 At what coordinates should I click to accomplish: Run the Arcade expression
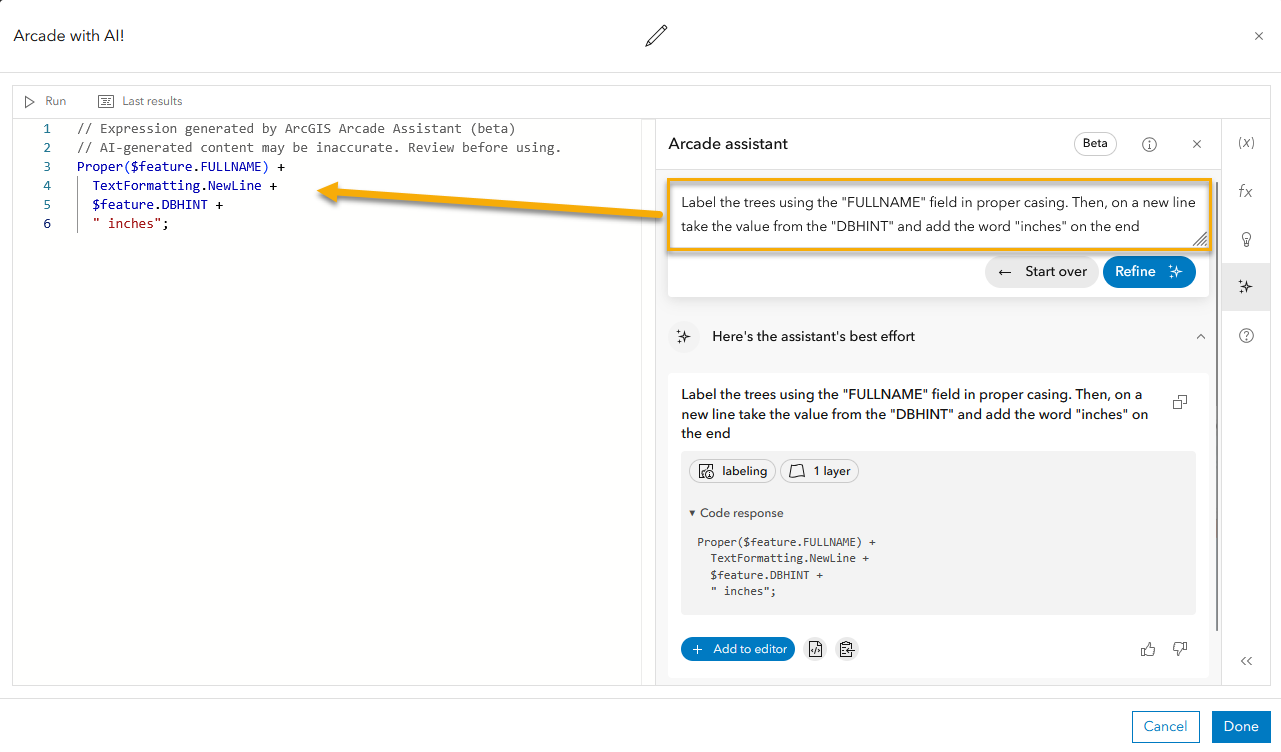click(45, 101)
